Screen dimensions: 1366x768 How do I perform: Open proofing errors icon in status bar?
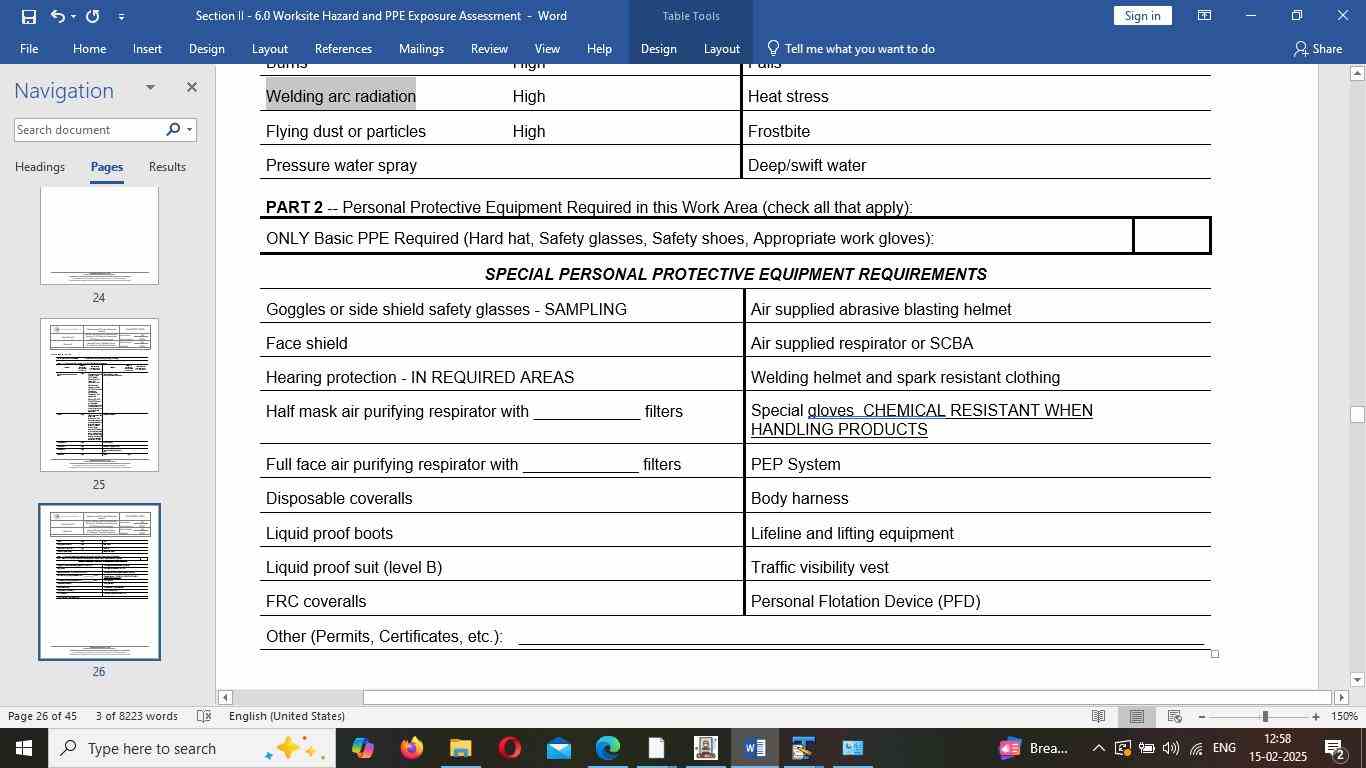point(203,716)
